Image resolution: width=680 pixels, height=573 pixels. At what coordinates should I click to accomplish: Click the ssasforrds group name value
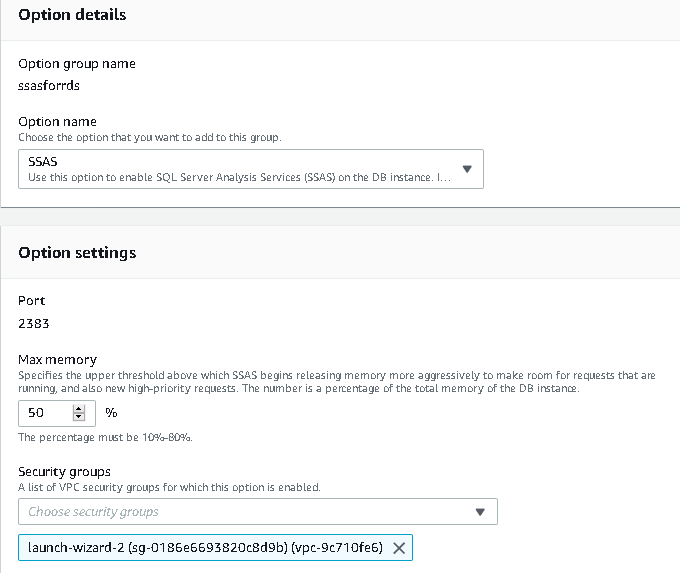(49, 85)
